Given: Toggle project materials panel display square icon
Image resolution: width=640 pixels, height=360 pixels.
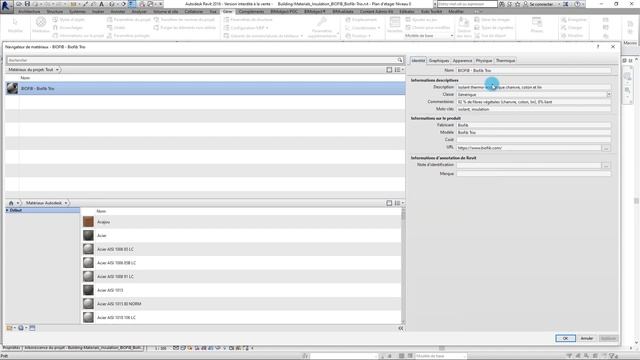Looking at the screenshot, I should coord(389,70).
